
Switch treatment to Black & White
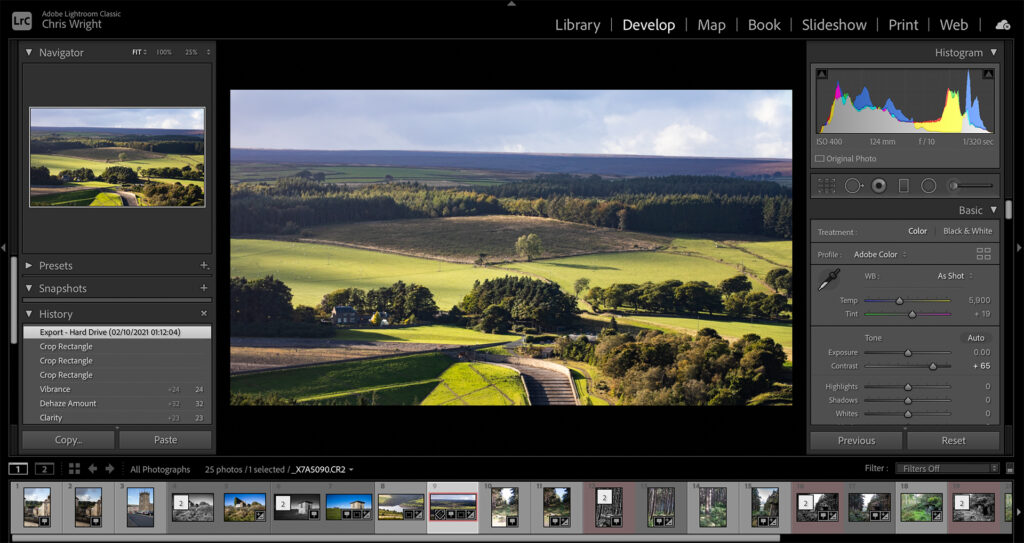[967, 231]
